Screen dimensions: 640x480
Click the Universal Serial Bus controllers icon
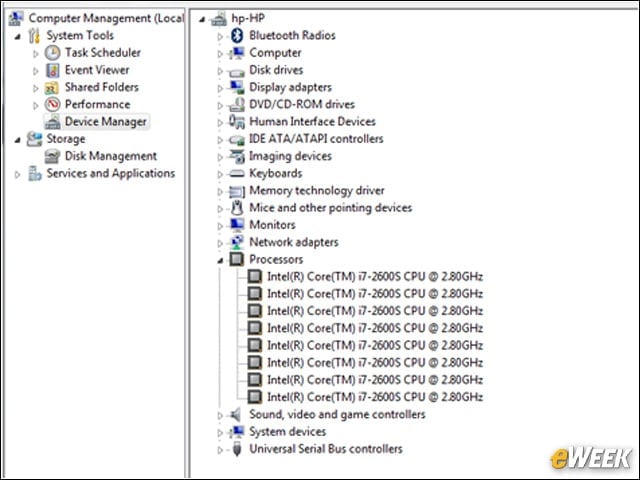(237, 449)
